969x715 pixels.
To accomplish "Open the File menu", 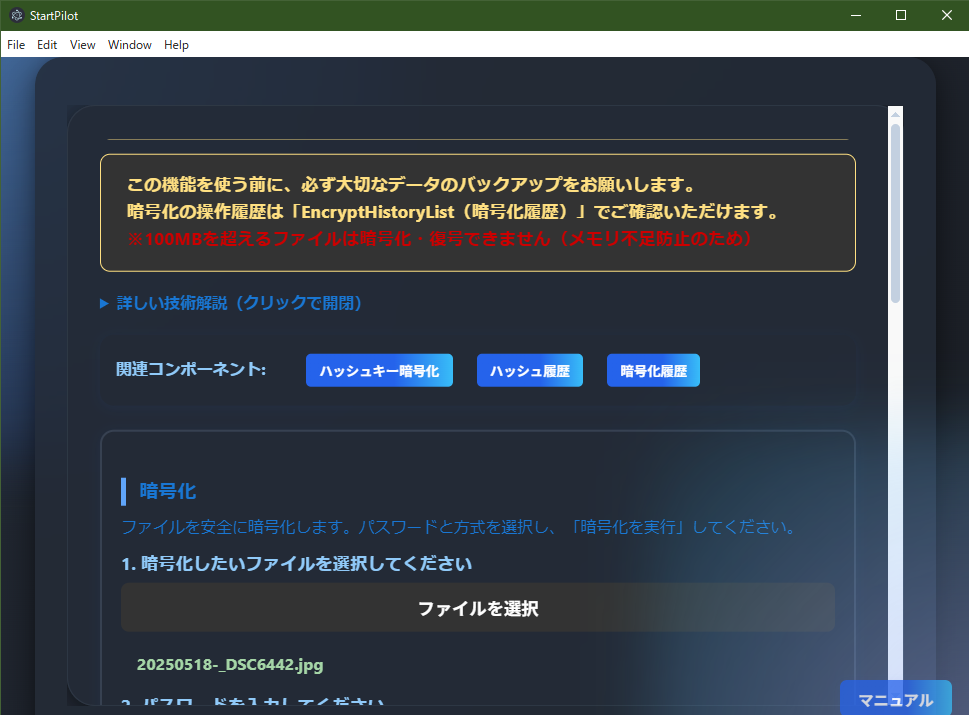I will [16, 45].
